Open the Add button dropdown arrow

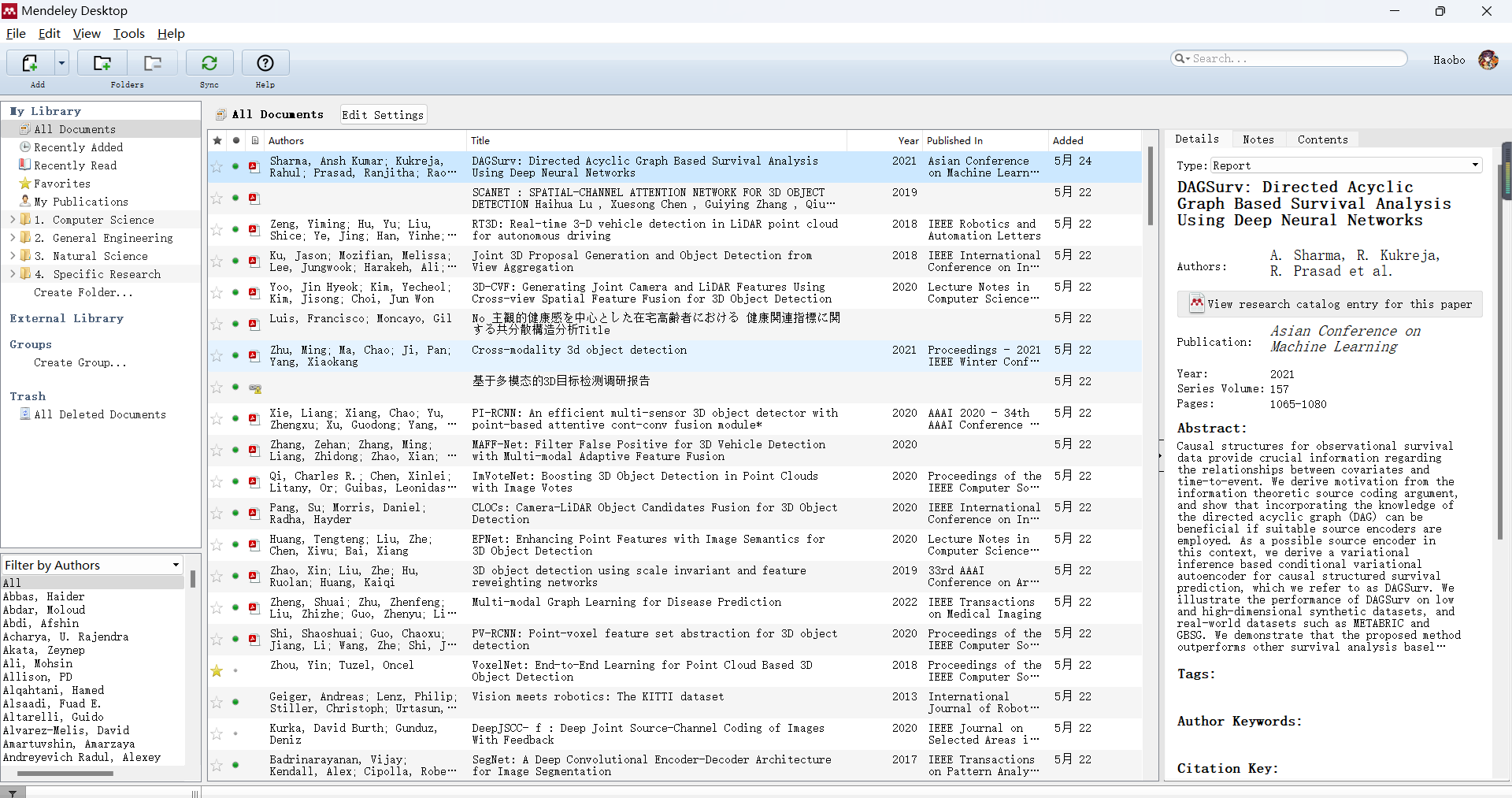tap(61, 63)
